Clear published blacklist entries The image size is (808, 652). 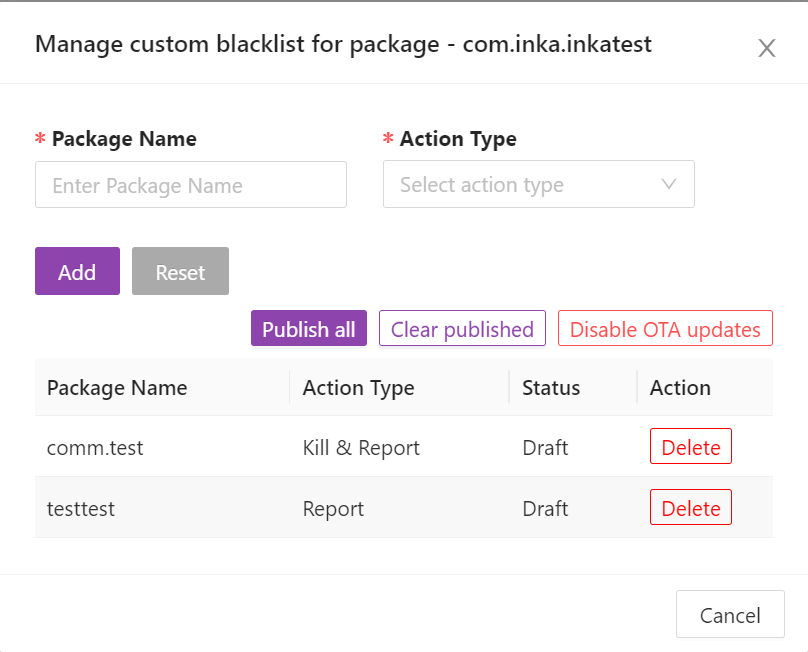[462, 327]
